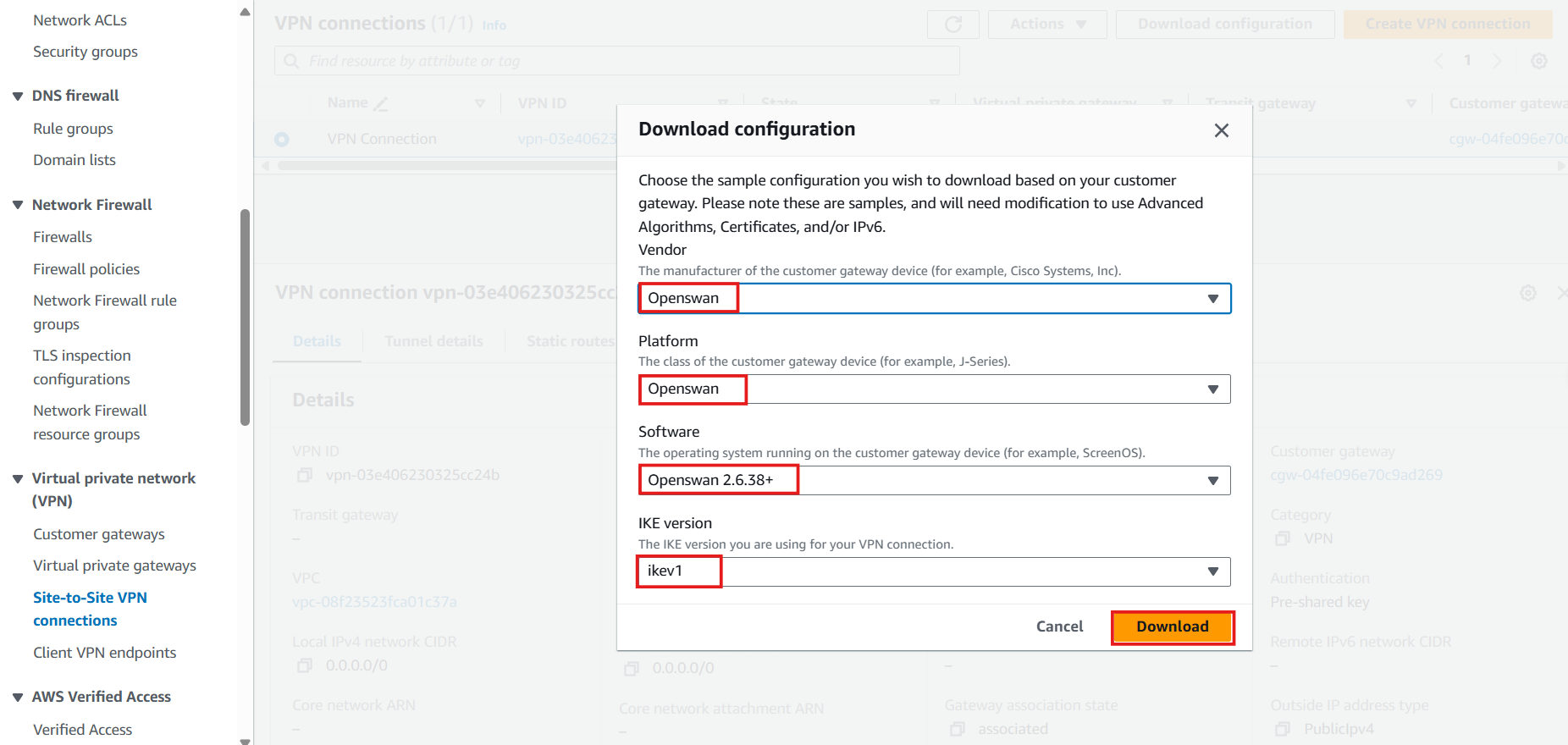Image resolution: width=1568 pixels, height=745 pixels.
Task: Click the table horizontal scrollbar
Action: tap(447, 166)
